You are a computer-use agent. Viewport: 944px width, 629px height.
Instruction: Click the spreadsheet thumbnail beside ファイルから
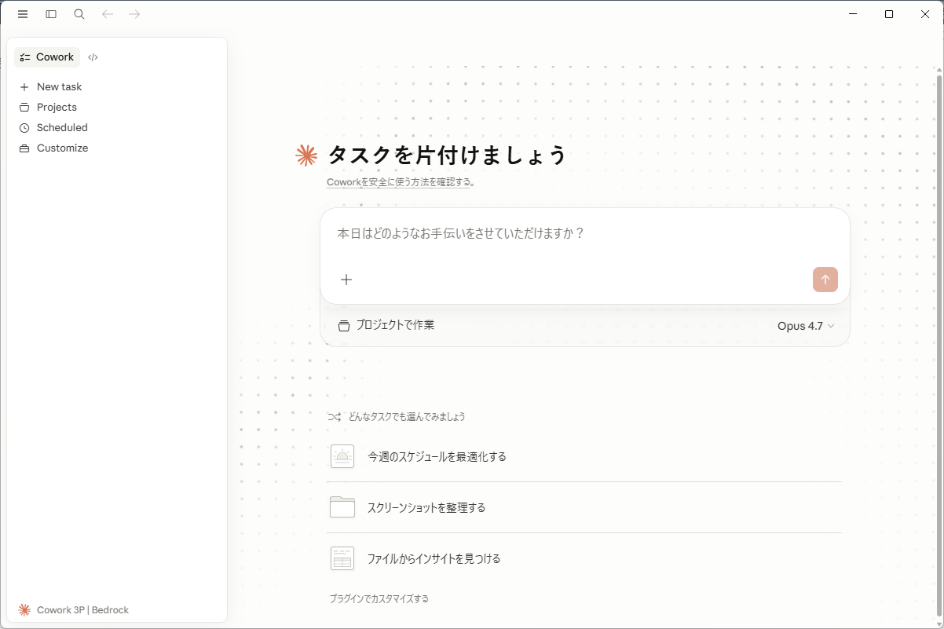pyautogui.click(x=342, y=558)
